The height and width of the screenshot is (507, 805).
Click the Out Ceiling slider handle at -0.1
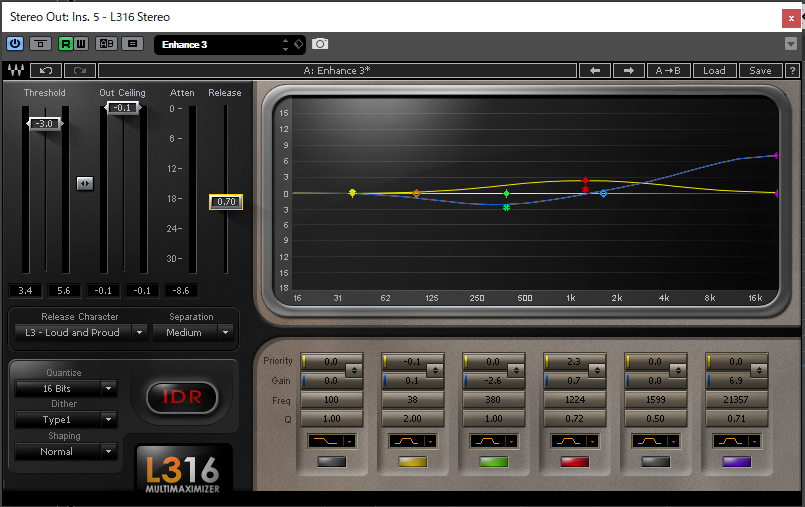(122, 108)
